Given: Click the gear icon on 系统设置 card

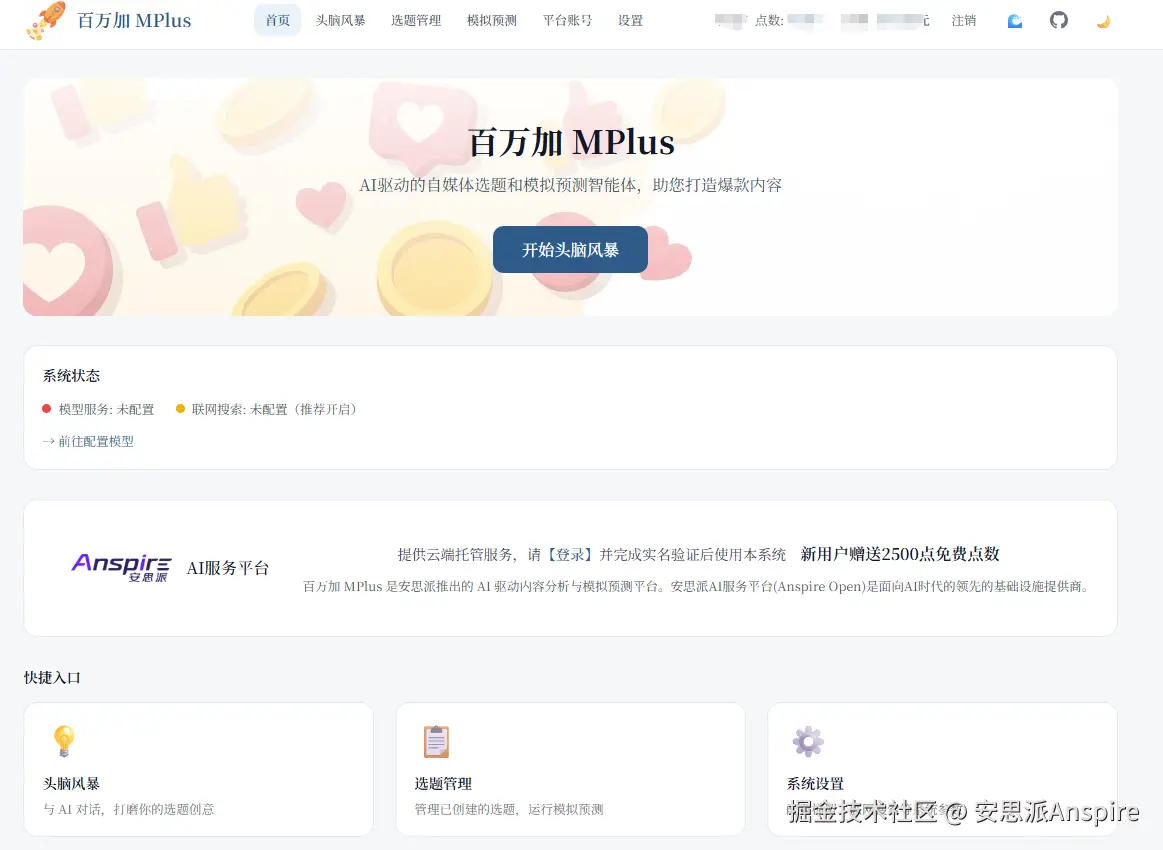Looking at the screenshot, I should point(808,741).
